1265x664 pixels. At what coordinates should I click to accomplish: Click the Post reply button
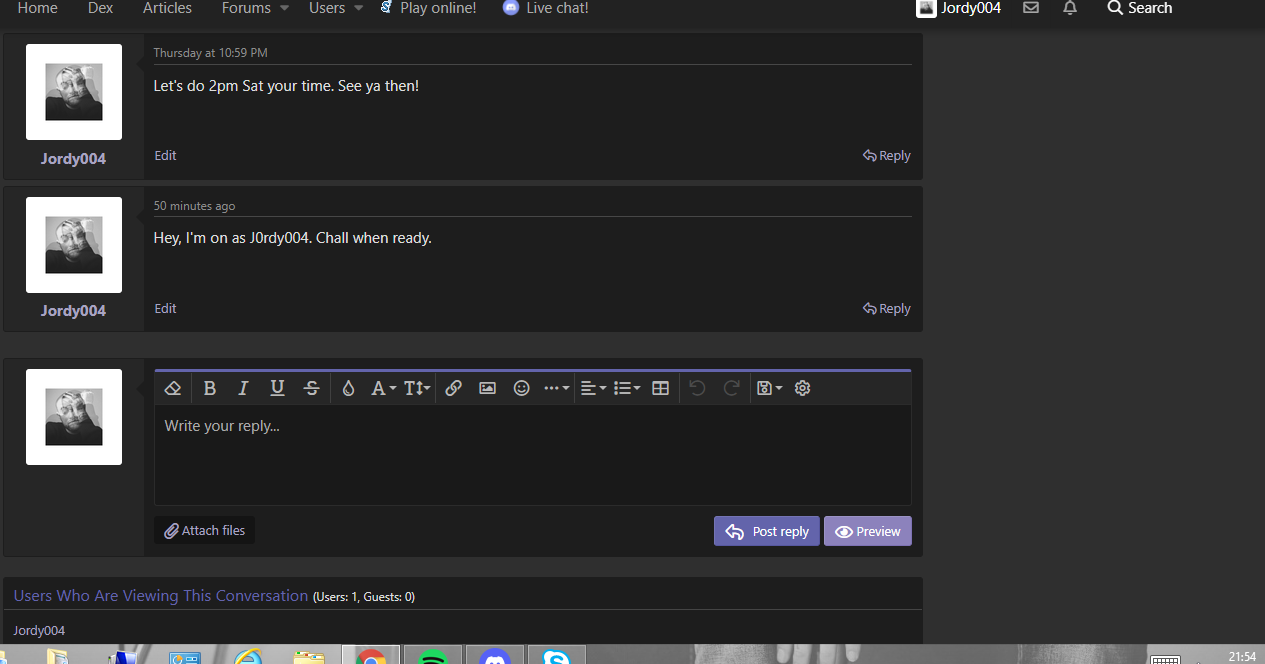tap(767, 531)
